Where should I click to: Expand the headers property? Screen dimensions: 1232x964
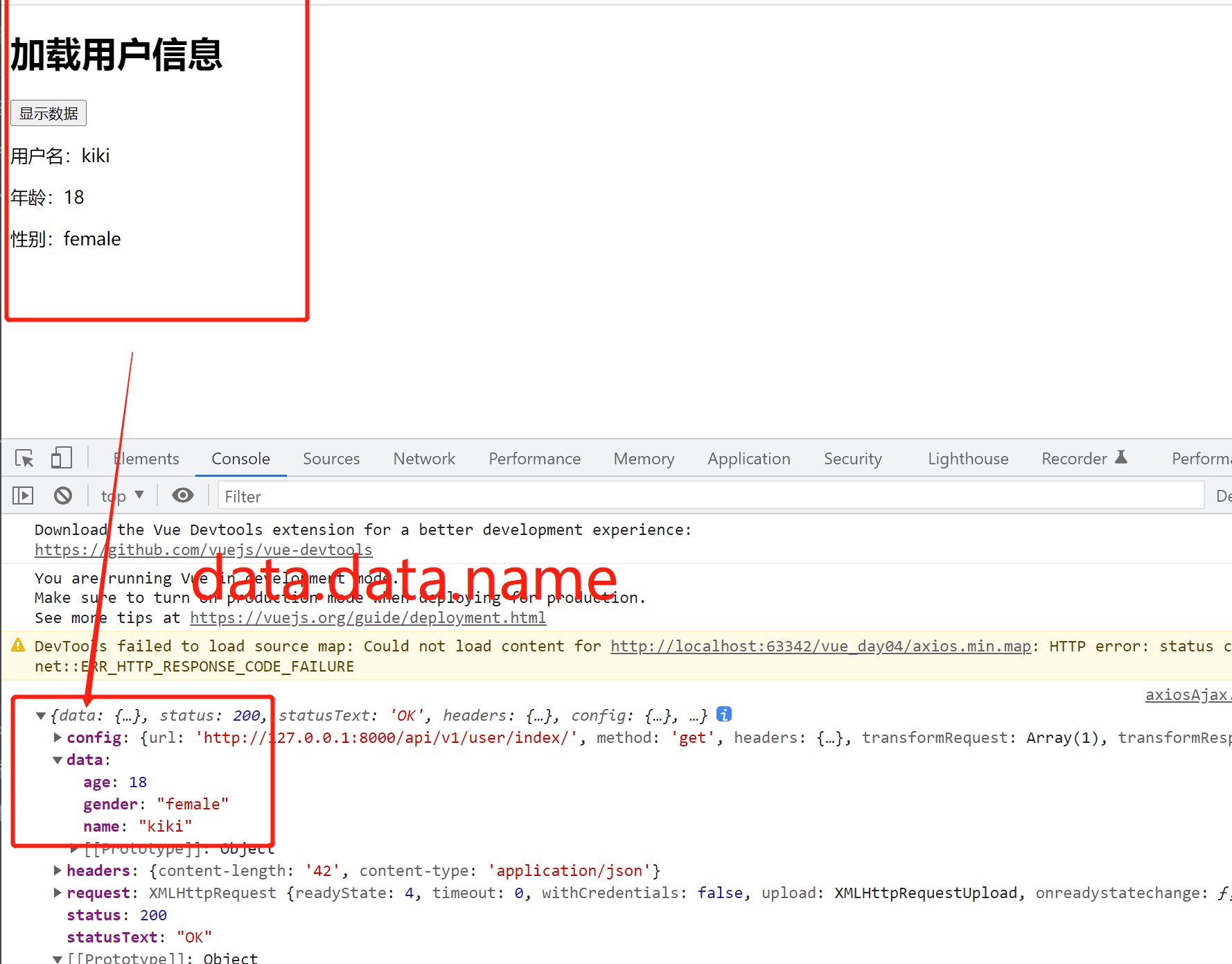click(x=58, y=870)
